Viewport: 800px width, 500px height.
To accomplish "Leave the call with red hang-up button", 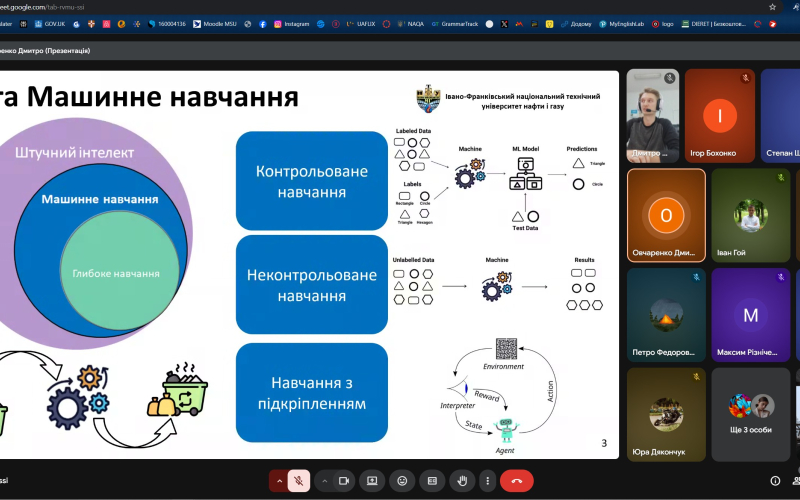I will tap(517, 481).
